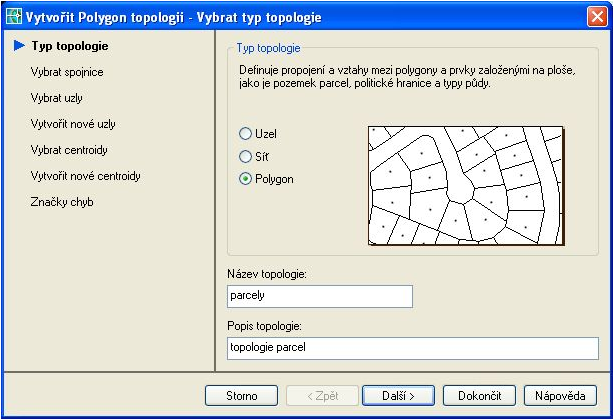Click the polygon parcel preview image

466,186
